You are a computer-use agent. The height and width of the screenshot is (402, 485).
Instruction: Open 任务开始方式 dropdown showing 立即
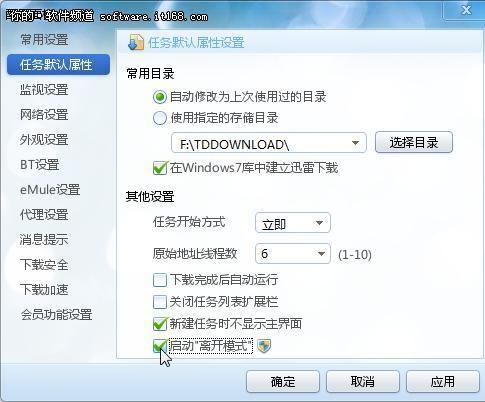click(293, 223)
